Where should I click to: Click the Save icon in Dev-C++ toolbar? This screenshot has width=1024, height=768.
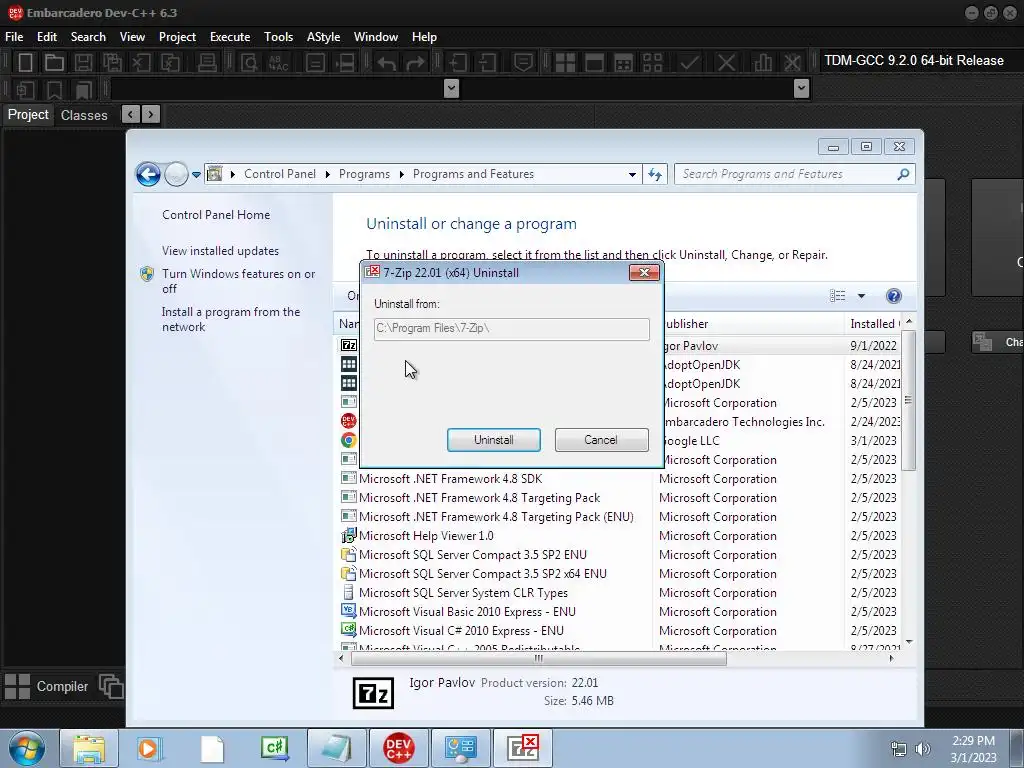(x=83, y=63)
